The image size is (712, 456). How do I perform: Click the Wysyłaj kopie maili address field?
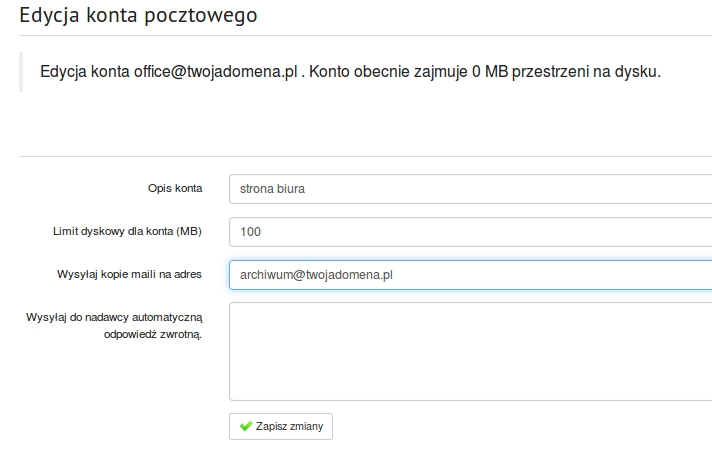(x=470, y=275)
